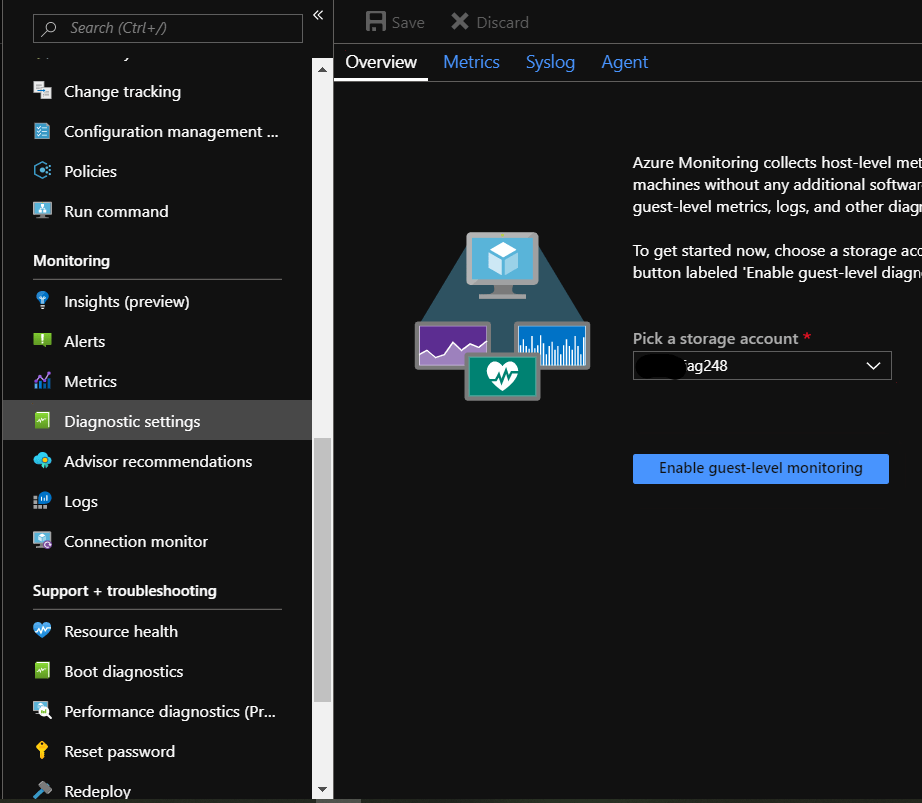The width and height of the screenshot is (922, 803).
Task: Open the Logs blade
Action: pyautogui.click(x=81, y=501)
